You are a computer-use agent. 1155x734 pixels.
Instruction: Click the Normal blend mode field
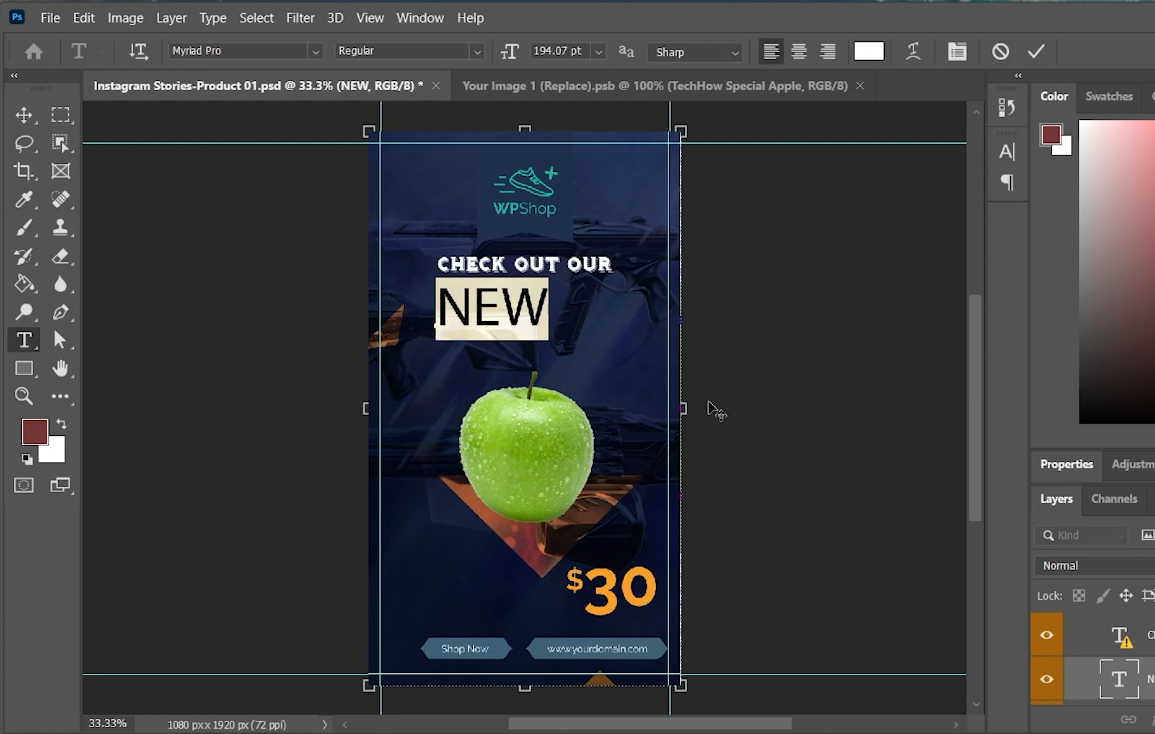1095,565
